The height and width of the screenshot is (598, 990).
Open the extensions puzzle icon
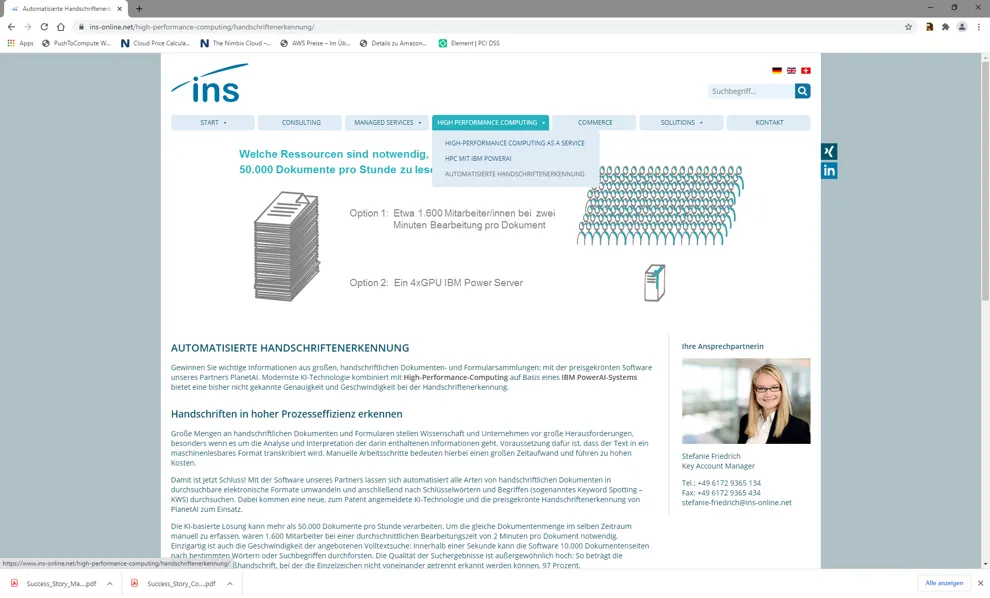945,27
